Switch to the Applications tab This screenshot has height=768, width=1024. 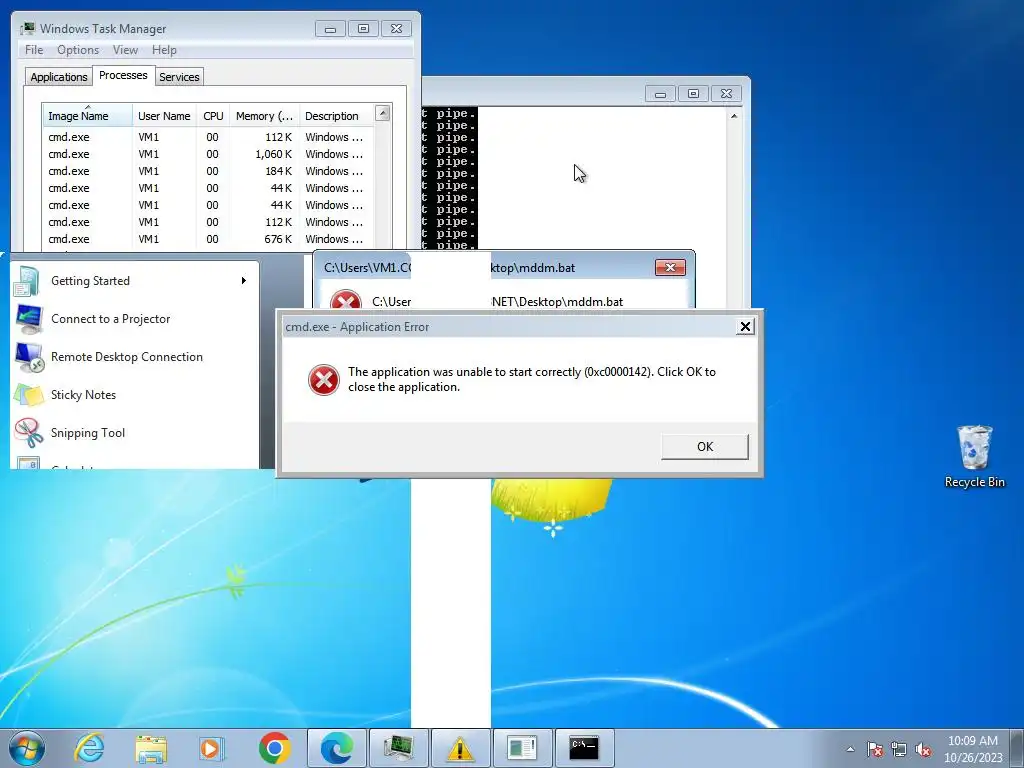coord(59,77)
